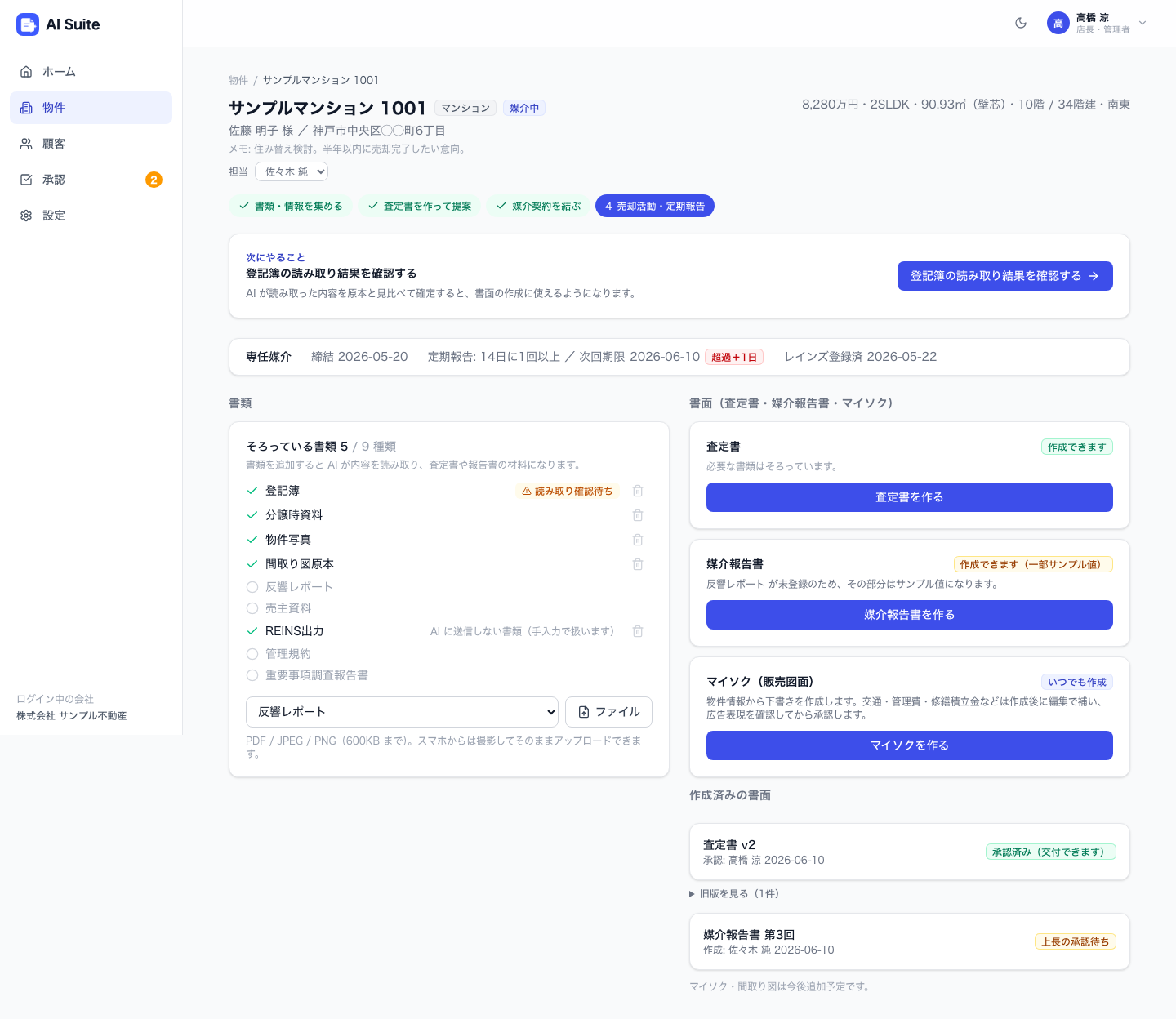
Task: Open the ホーム sidebar item
Action: pos(91,72)
